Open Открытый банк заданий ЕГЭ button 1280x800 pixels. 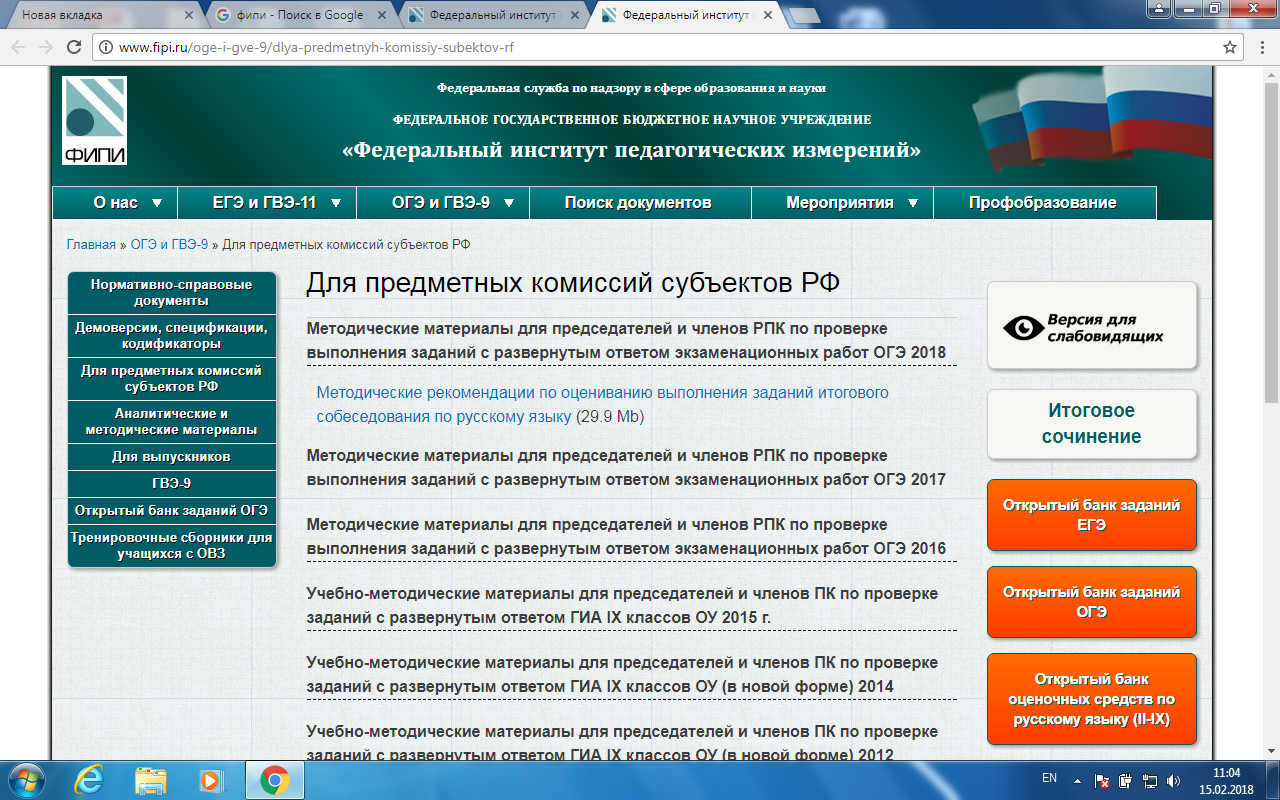coord(1091,515)
